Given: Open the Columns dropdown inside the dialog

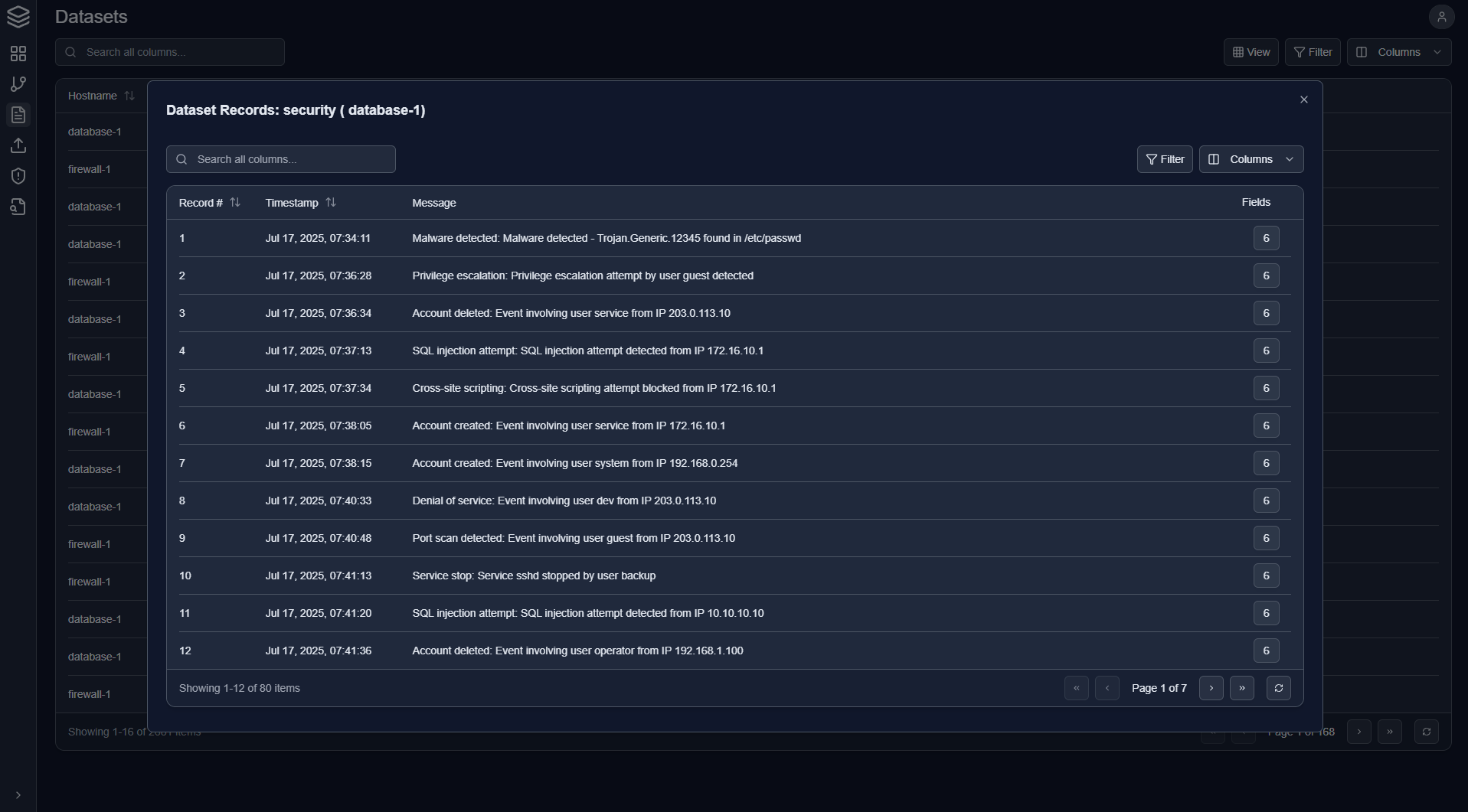Looking at the screenshot, I should (1251, 159).
